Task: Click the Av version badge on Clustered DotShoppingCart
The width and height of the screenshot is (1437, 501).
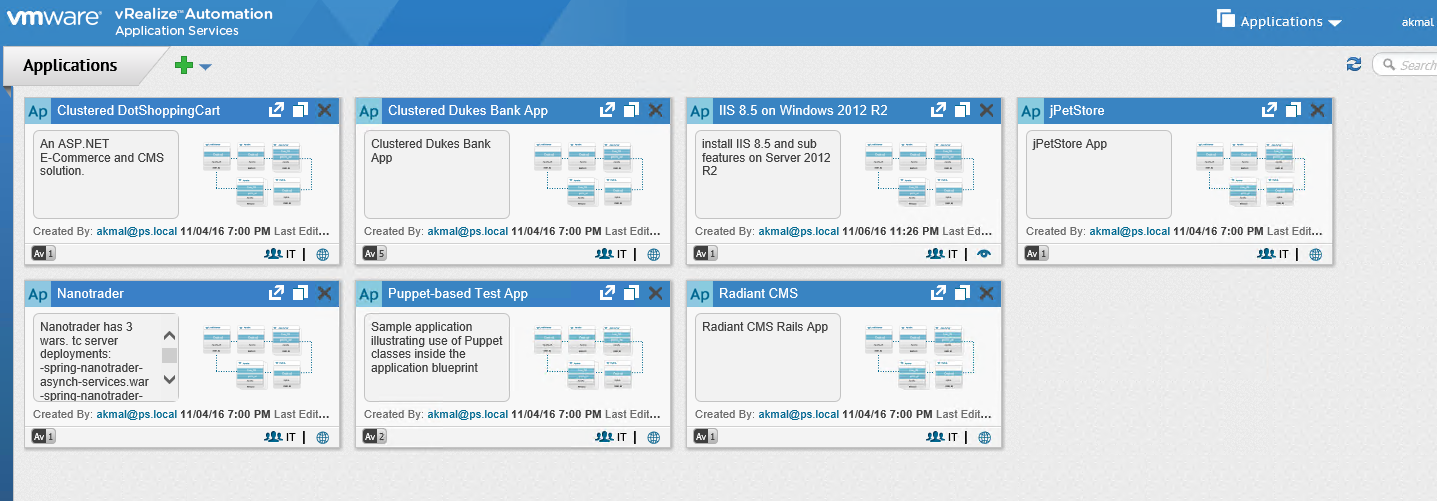Action: coord(43,254)
